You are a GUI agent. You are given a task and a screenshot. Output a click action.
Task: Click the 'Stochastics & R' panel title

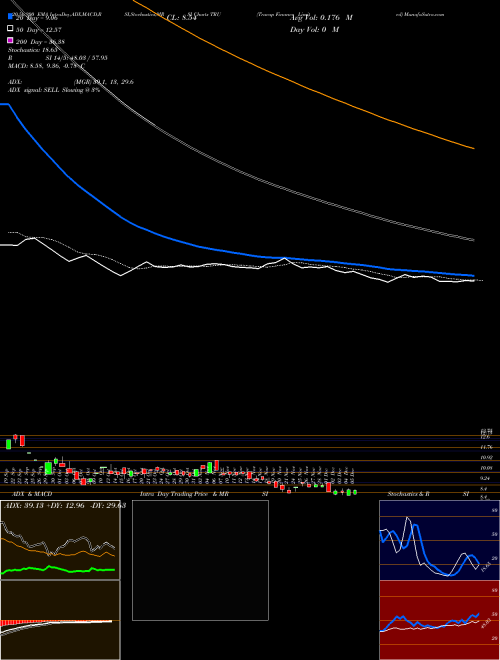409,494
